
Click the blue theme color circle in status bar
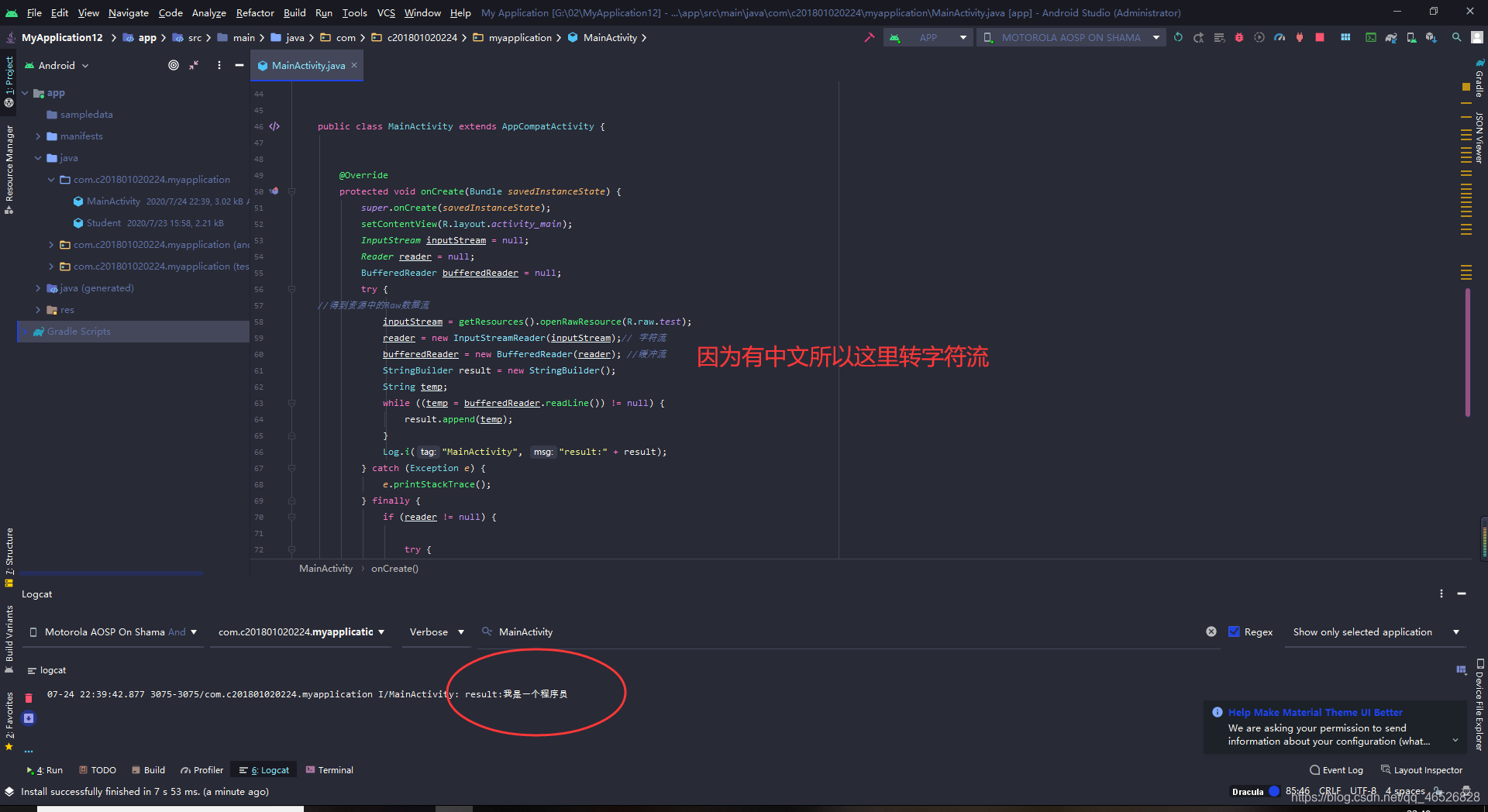point(1273,791)
